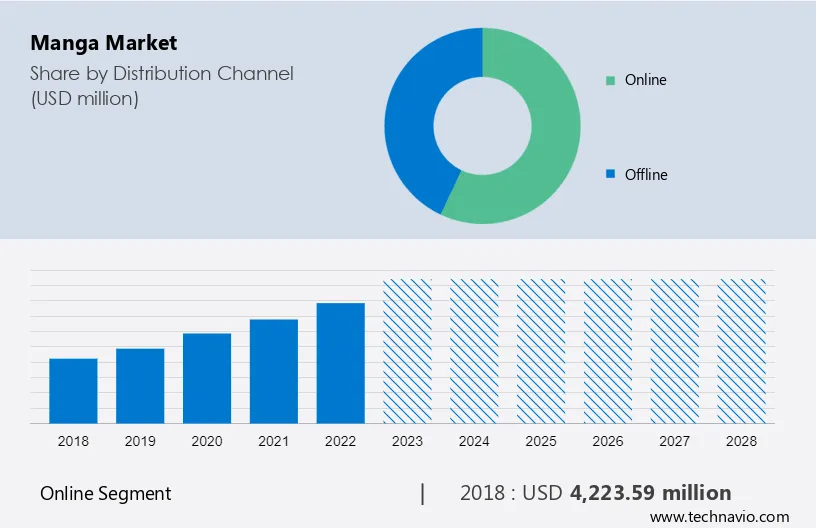This screenshot has width=816, height=528.
Task: Click the blue Offline donut segment
Action: pyautogui.click(x=411, y=114)
